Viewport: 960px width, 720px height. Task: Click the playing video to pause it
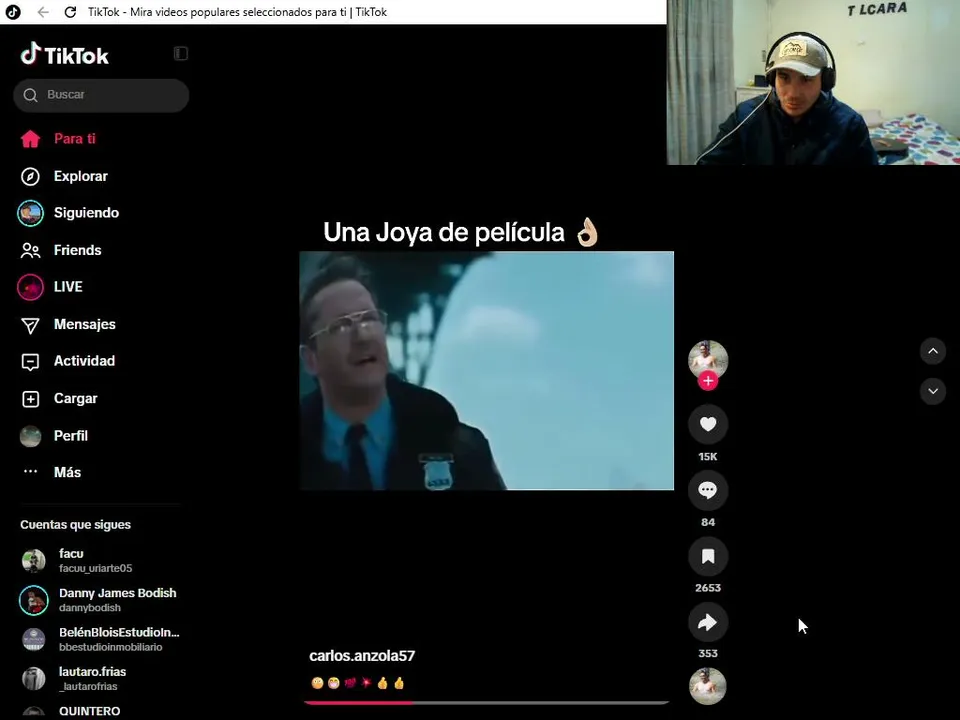point(487,370)
